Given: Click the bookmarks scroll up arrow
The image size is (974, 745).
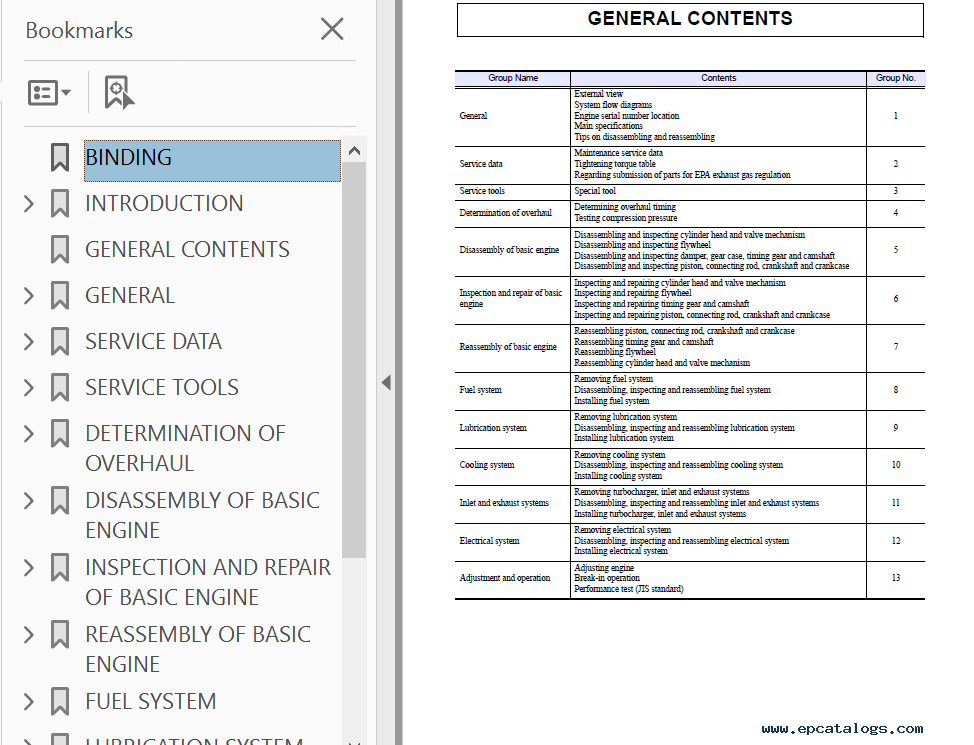Looking at the screenshot, I should [x=355, y=150].
